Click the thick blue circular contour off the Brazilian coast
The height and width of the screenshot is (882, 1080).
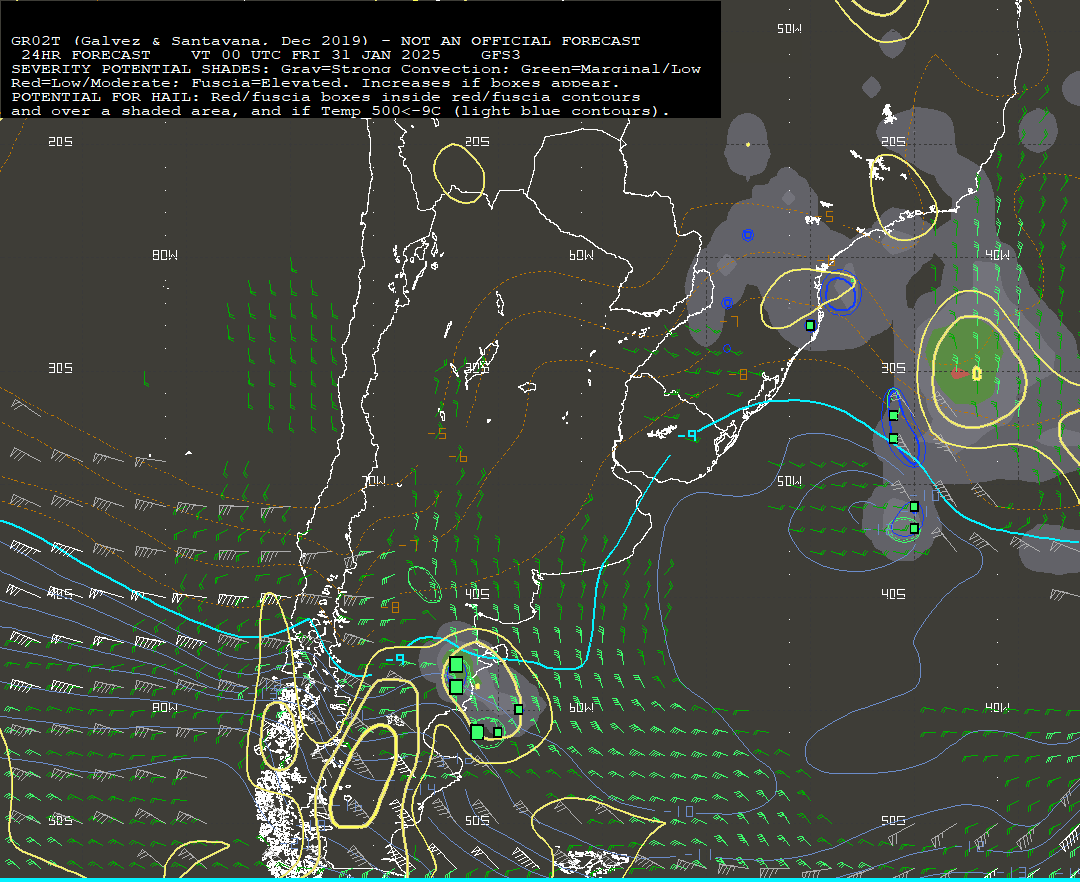[841, 293]
